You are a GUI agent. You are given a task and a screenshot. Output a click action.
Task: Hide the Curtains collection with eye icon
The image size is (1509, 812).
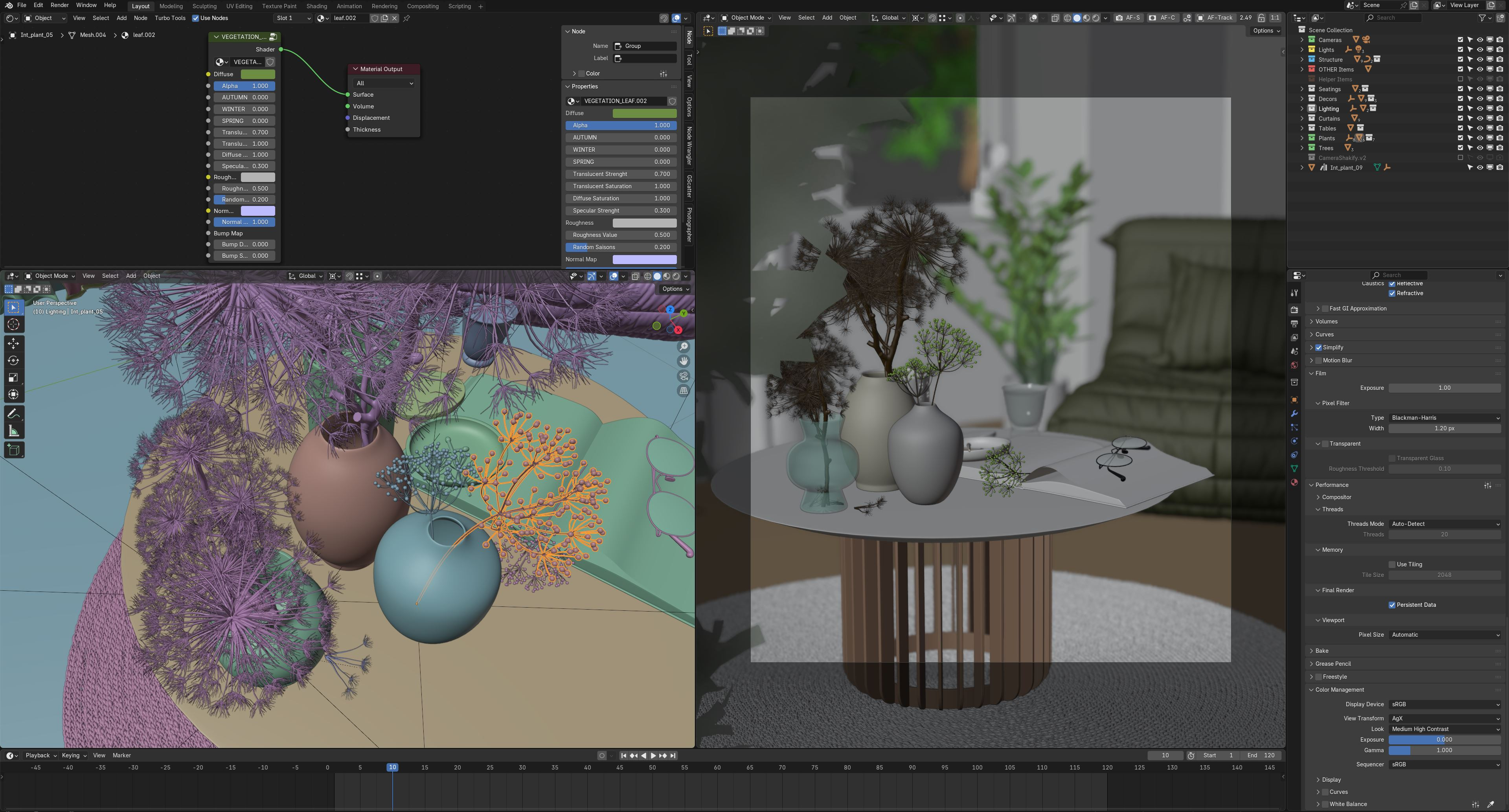pos(1480,118)
